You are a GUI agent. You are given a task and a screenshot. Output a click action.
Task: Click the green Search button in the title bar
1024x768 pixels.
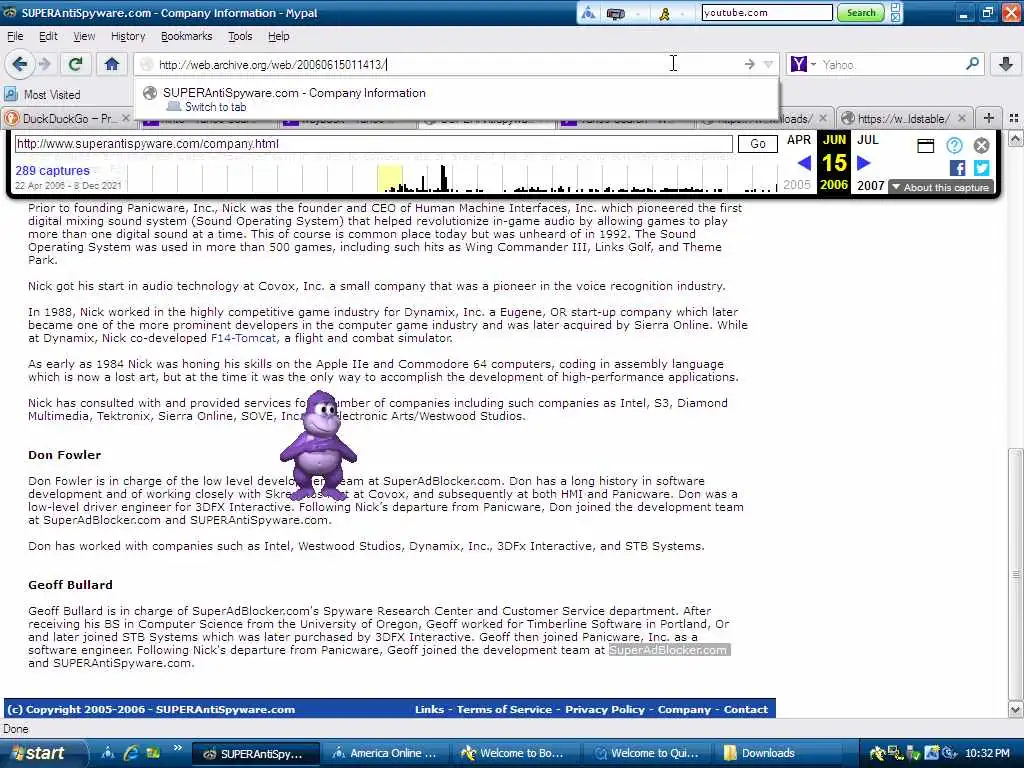pyautogui.click(x=860, y=12)
